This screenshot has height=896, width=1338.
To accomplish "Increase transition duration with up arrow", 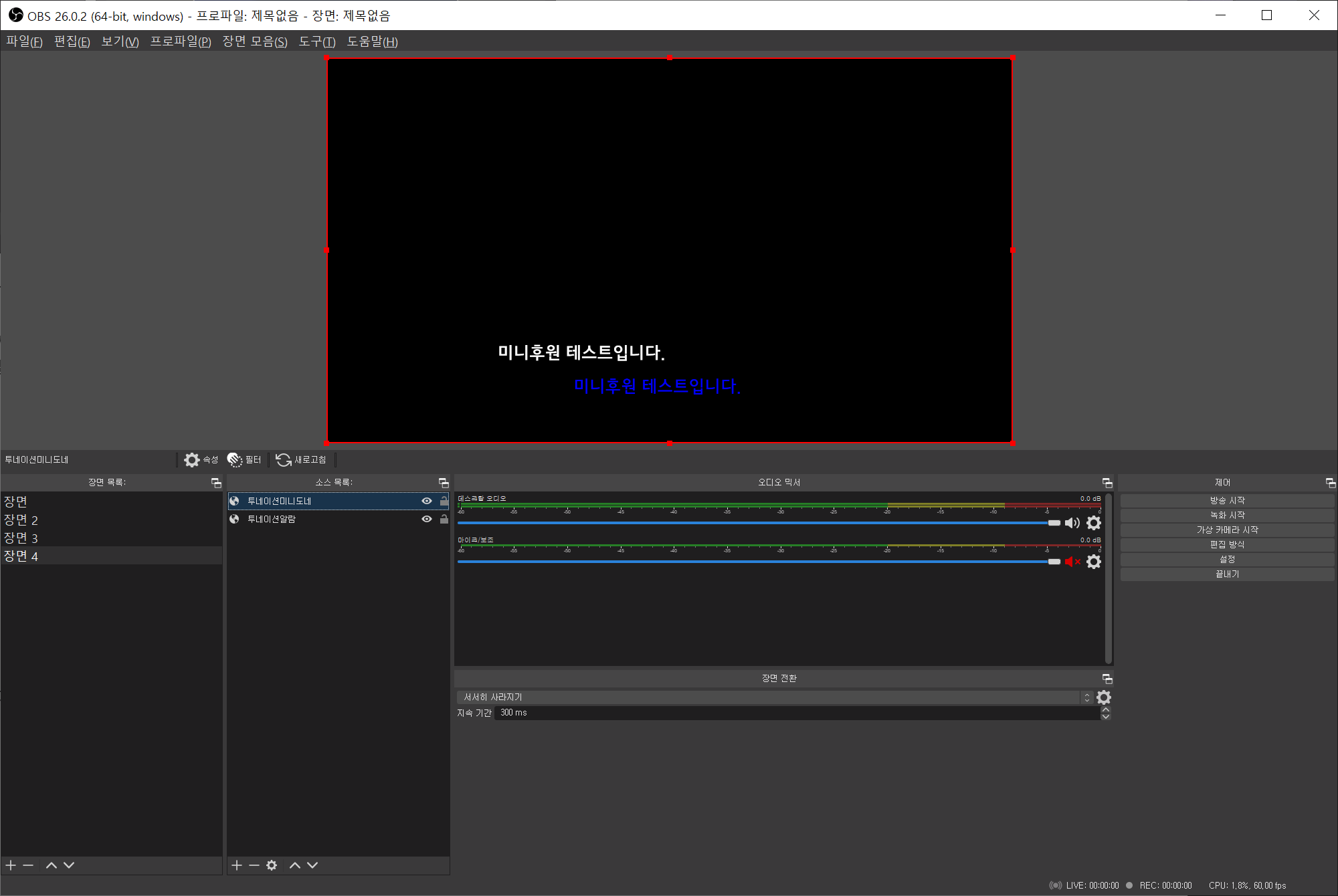I will pyautogui.click(x=1106, y=709).
